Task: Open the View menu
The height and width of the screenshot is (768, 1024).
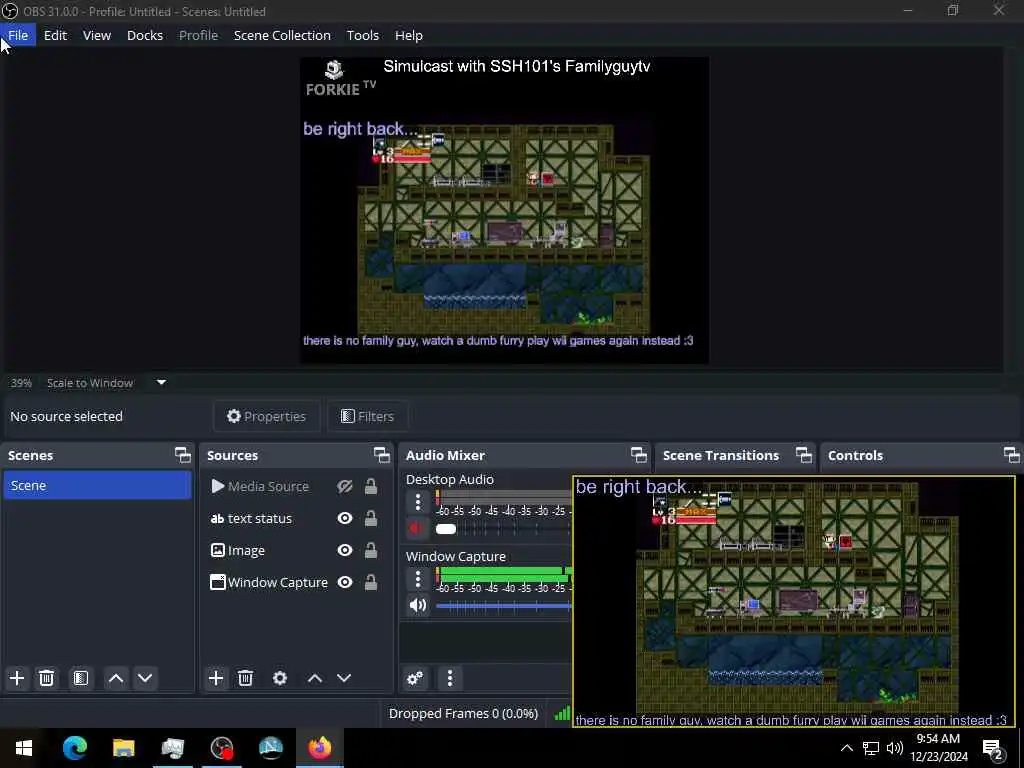Action: click(97, 35)
